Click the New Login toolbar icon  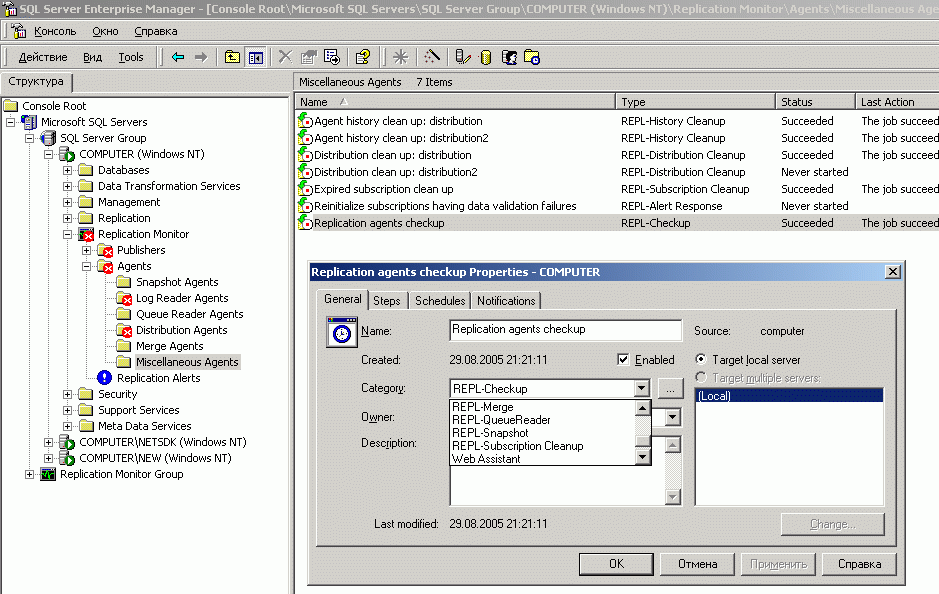(509, 57)
